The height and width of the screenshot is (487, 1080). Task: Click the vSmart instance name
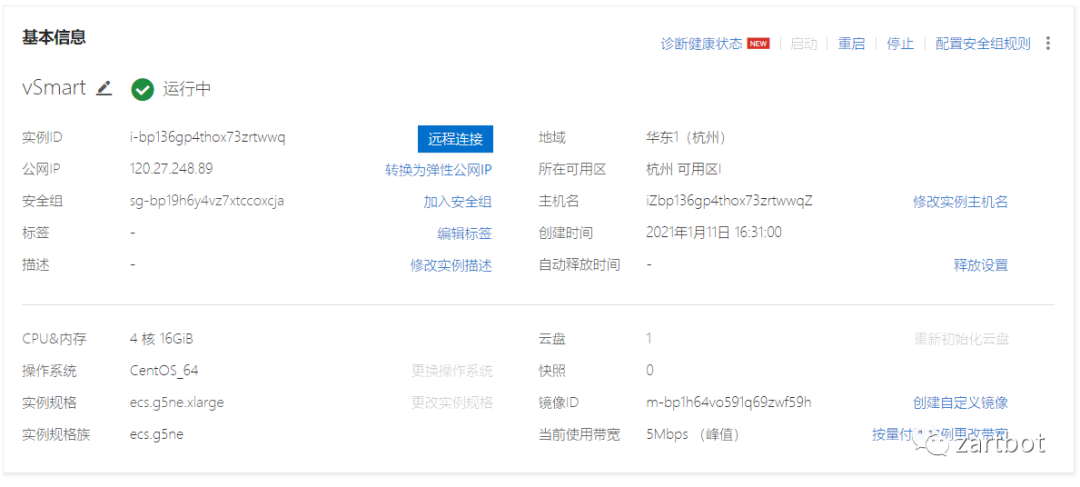(54, 88)
